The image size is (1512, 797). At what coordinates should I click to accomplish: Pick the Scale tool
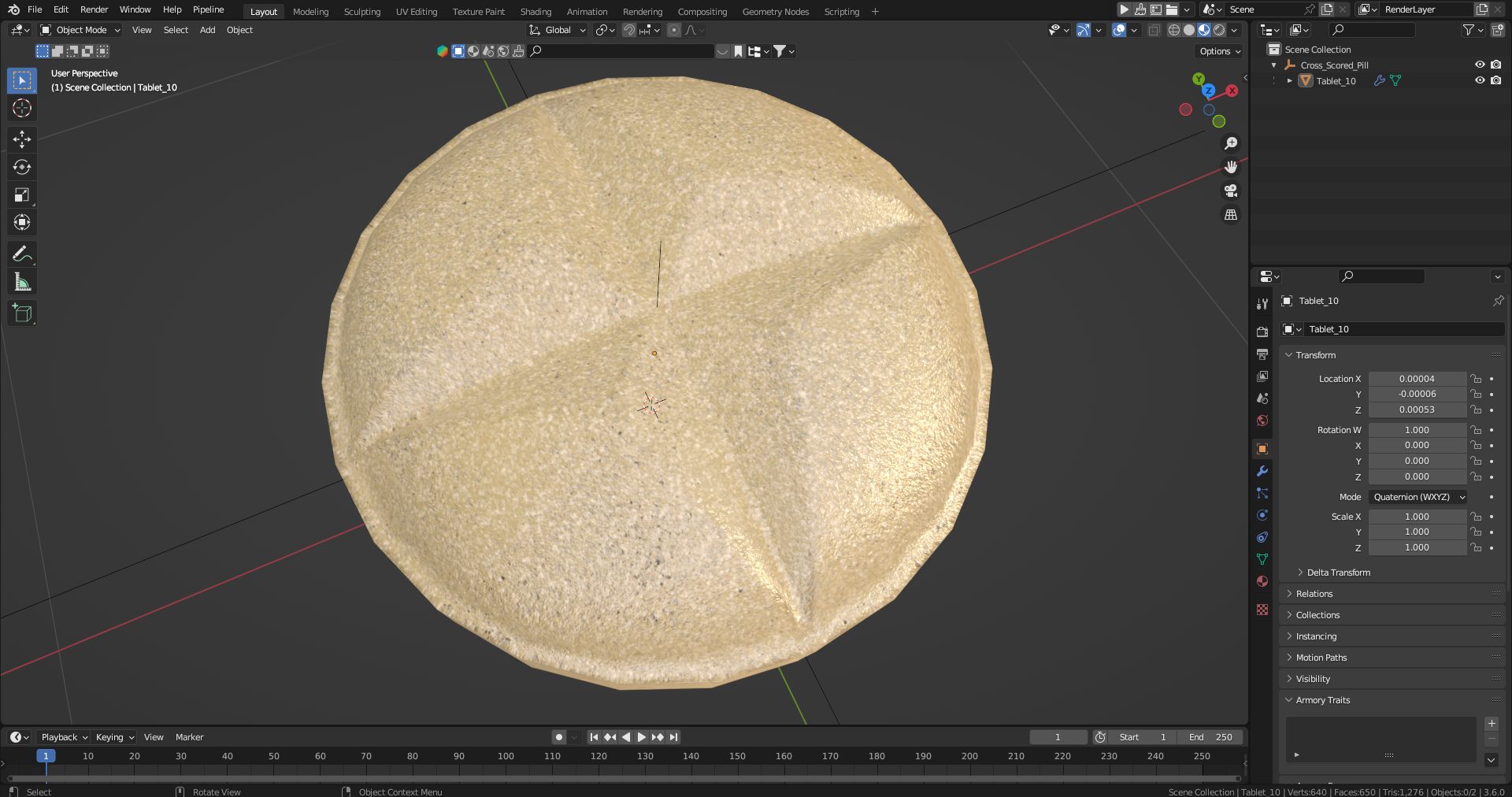tap(22, 195)
